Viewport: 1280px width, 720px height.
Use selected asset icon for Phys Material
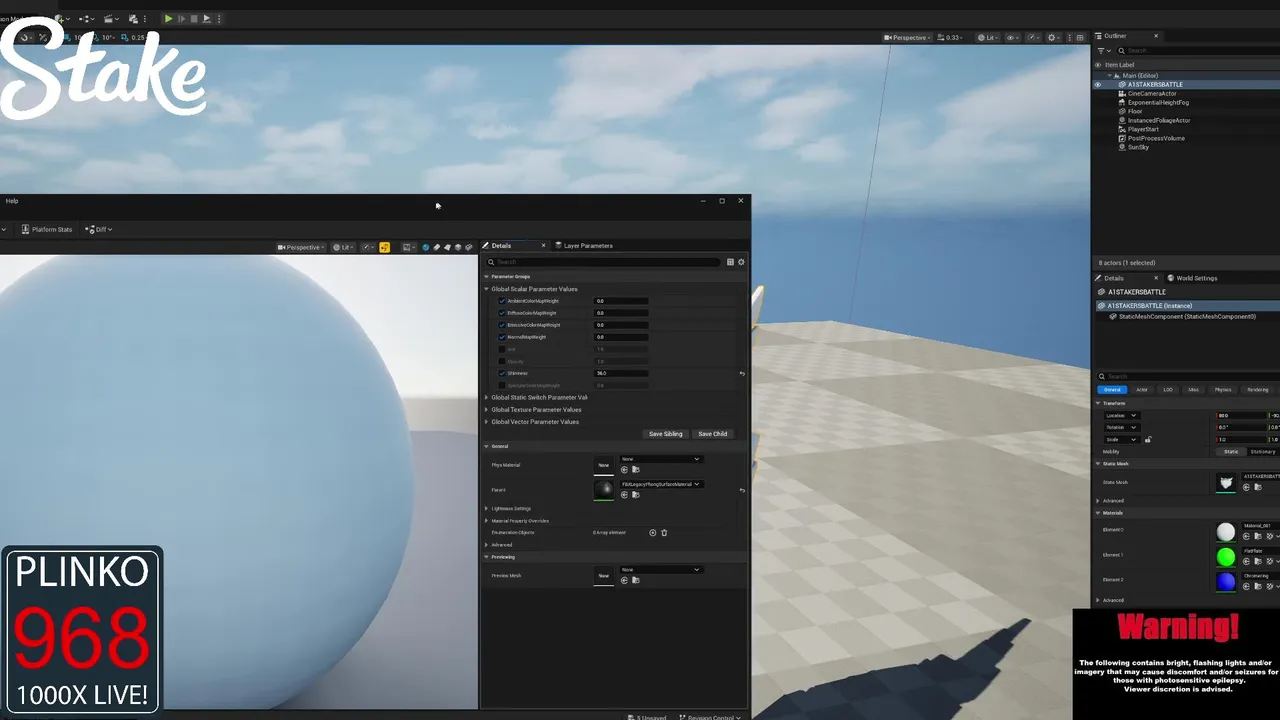pos(625,469)
